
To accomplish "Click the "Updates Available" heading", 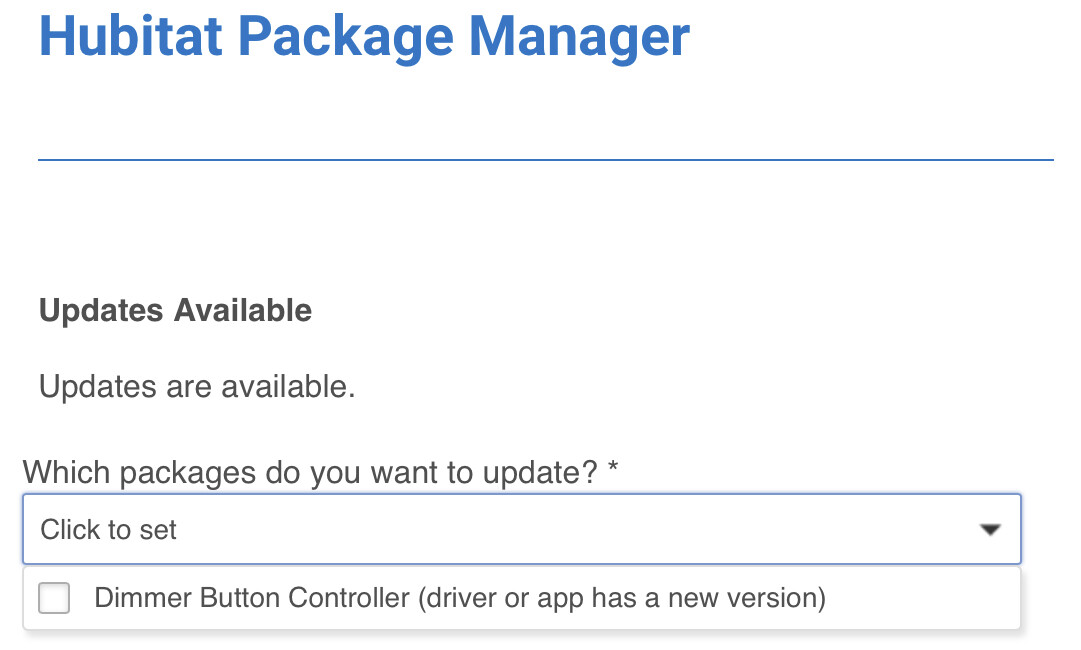I will pos(175,310).
